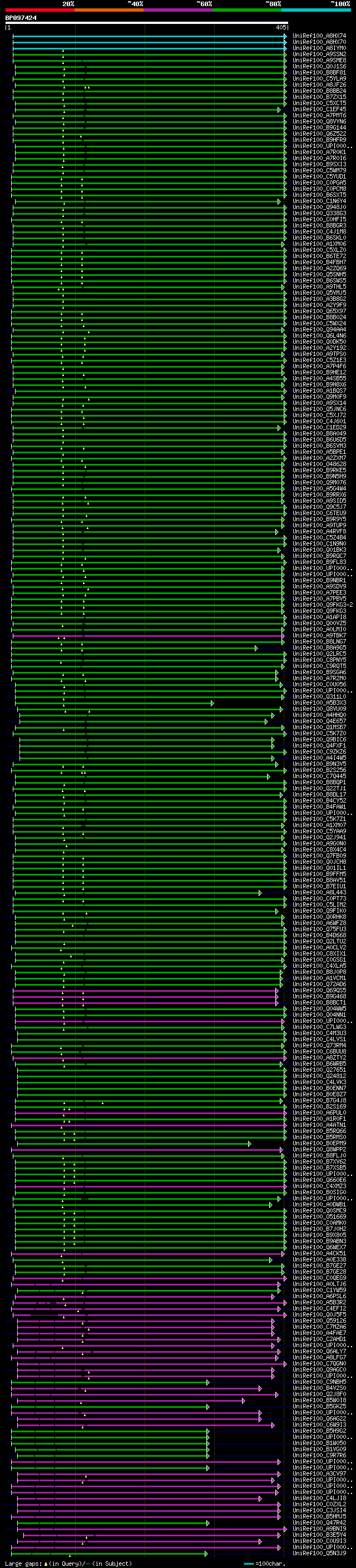Select hit label UniRef100_Q0J1S6
Image resolution: width=356 pixels, height=1568 pixels.
pyautogui.click(x=319, y=66)
